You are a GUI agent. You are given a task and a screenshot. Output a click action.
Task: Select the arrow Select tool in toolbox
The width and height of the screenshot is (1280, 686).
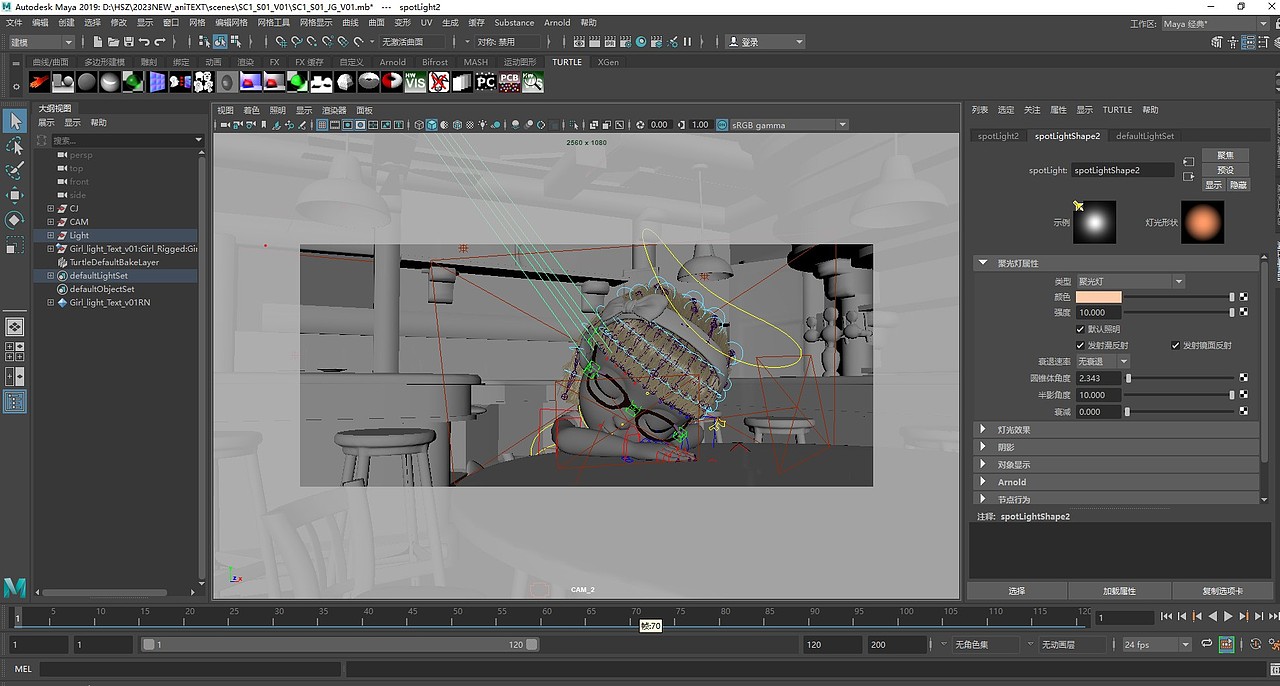[15, 121]
